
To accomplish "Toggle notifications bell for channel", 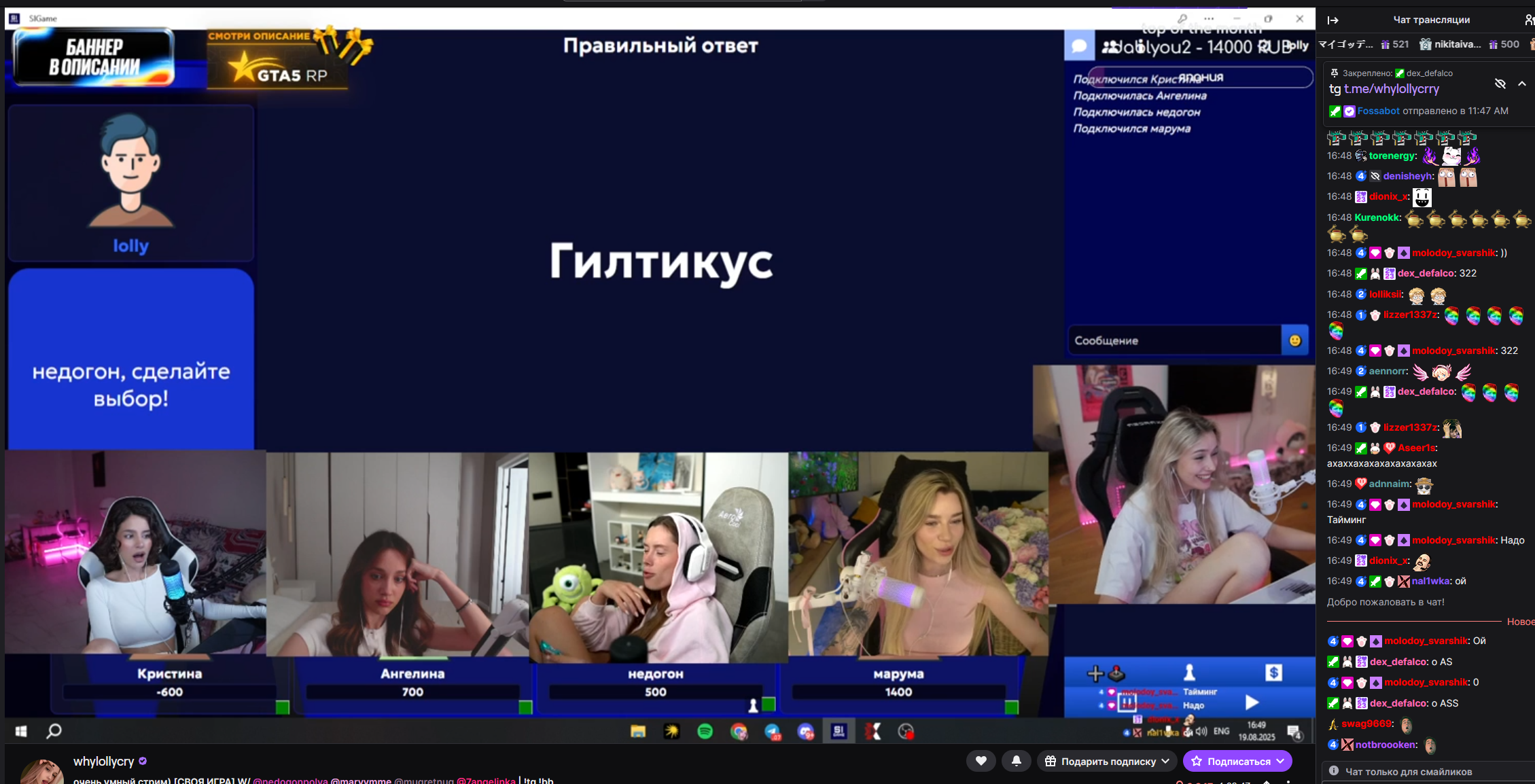I will click(x=1016, y=761).
